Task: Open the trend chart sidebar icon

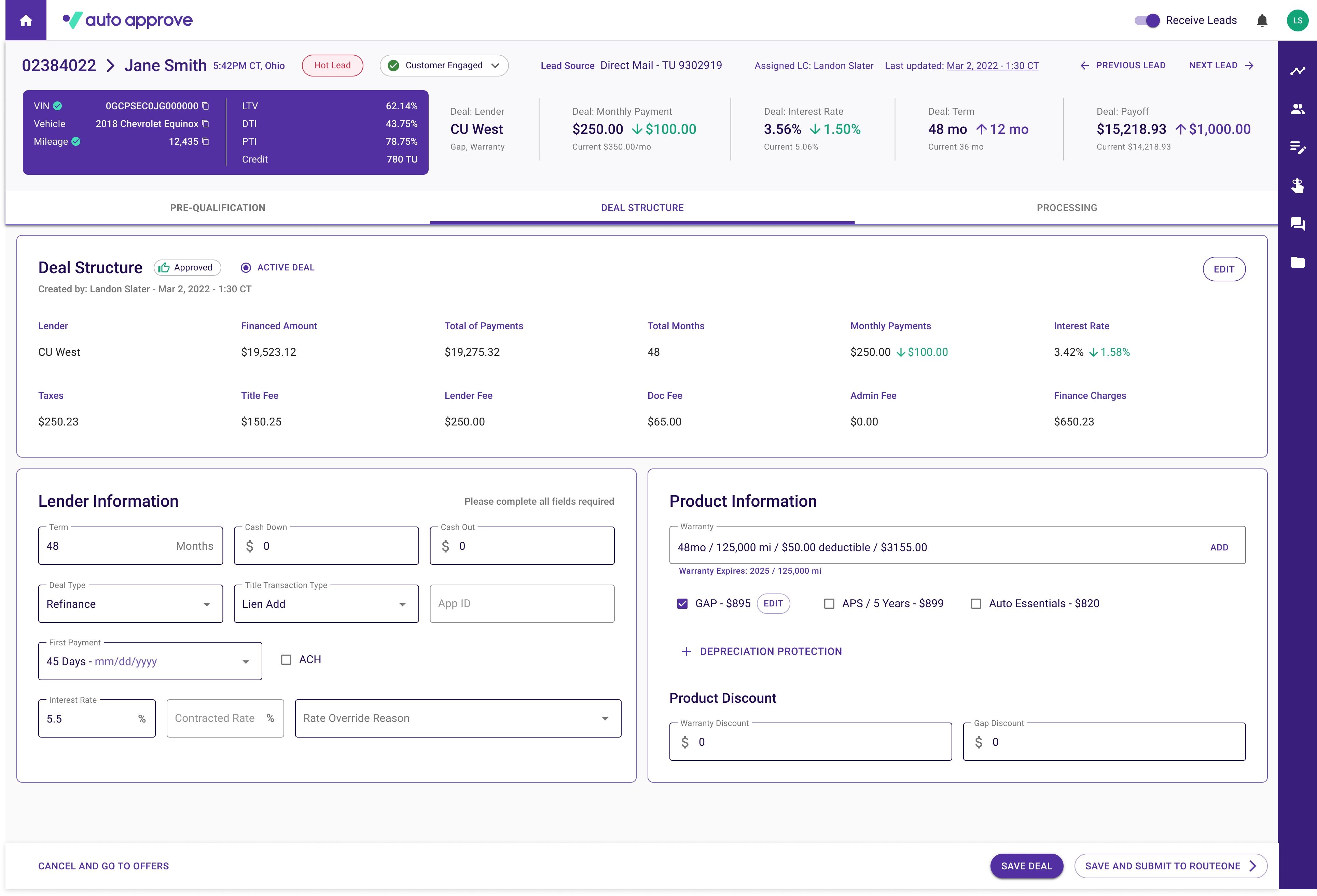Action: click(1297, 71)
